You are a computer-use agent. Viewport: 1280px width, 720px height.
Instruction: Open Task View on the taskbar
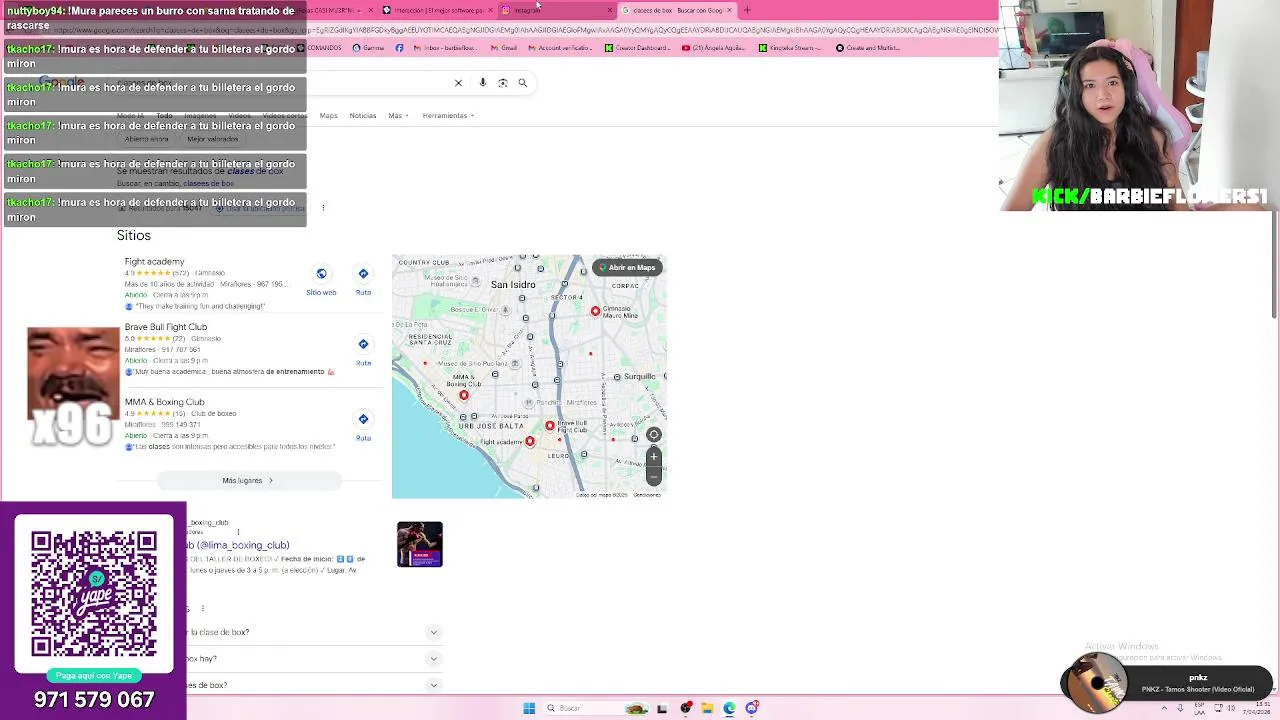[x=661, y=708]
